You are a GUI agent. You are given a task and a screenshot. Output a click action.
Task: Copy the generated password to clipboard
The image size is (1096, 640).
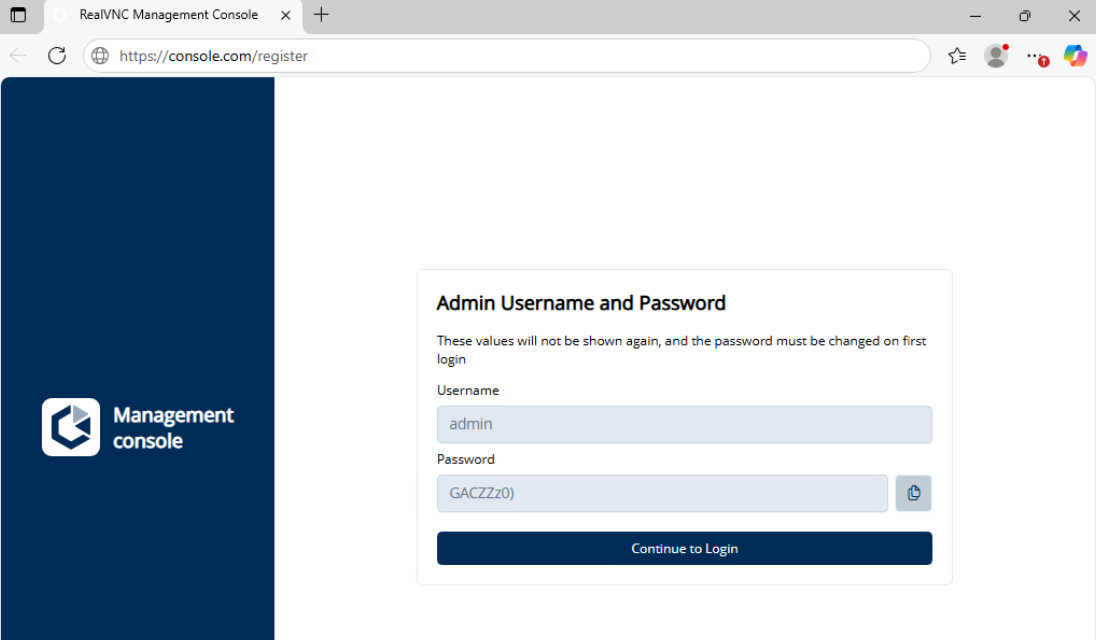[x=913, y=493]
